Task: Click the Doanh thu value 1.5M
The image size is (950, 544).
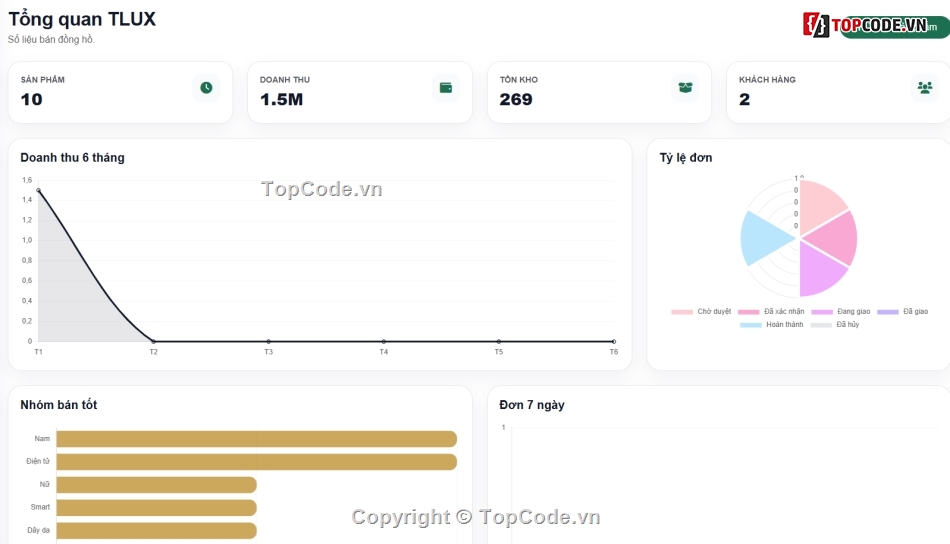Action: pos(281,99)
